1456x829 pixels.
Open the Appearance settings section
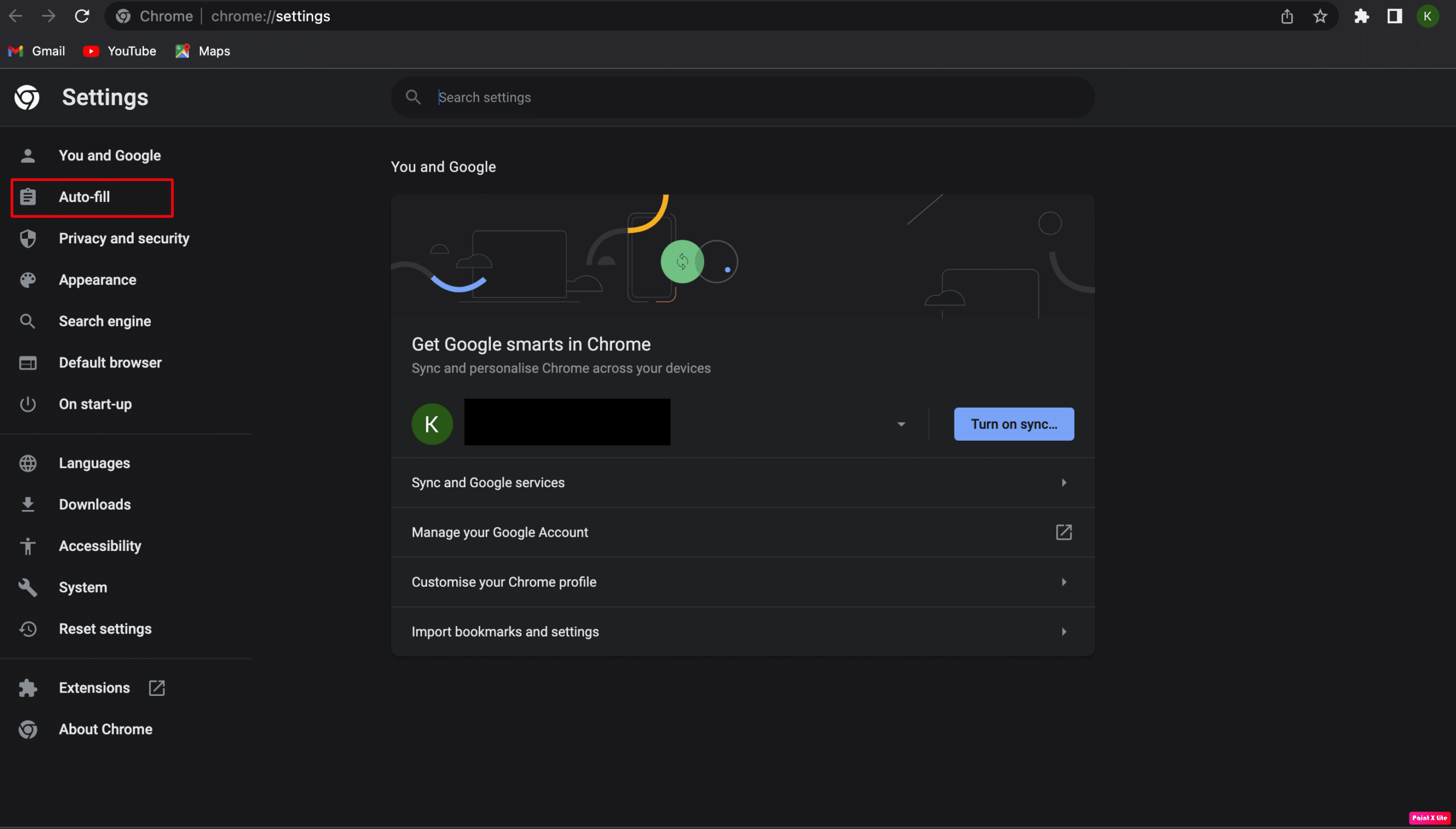point(97,280)
